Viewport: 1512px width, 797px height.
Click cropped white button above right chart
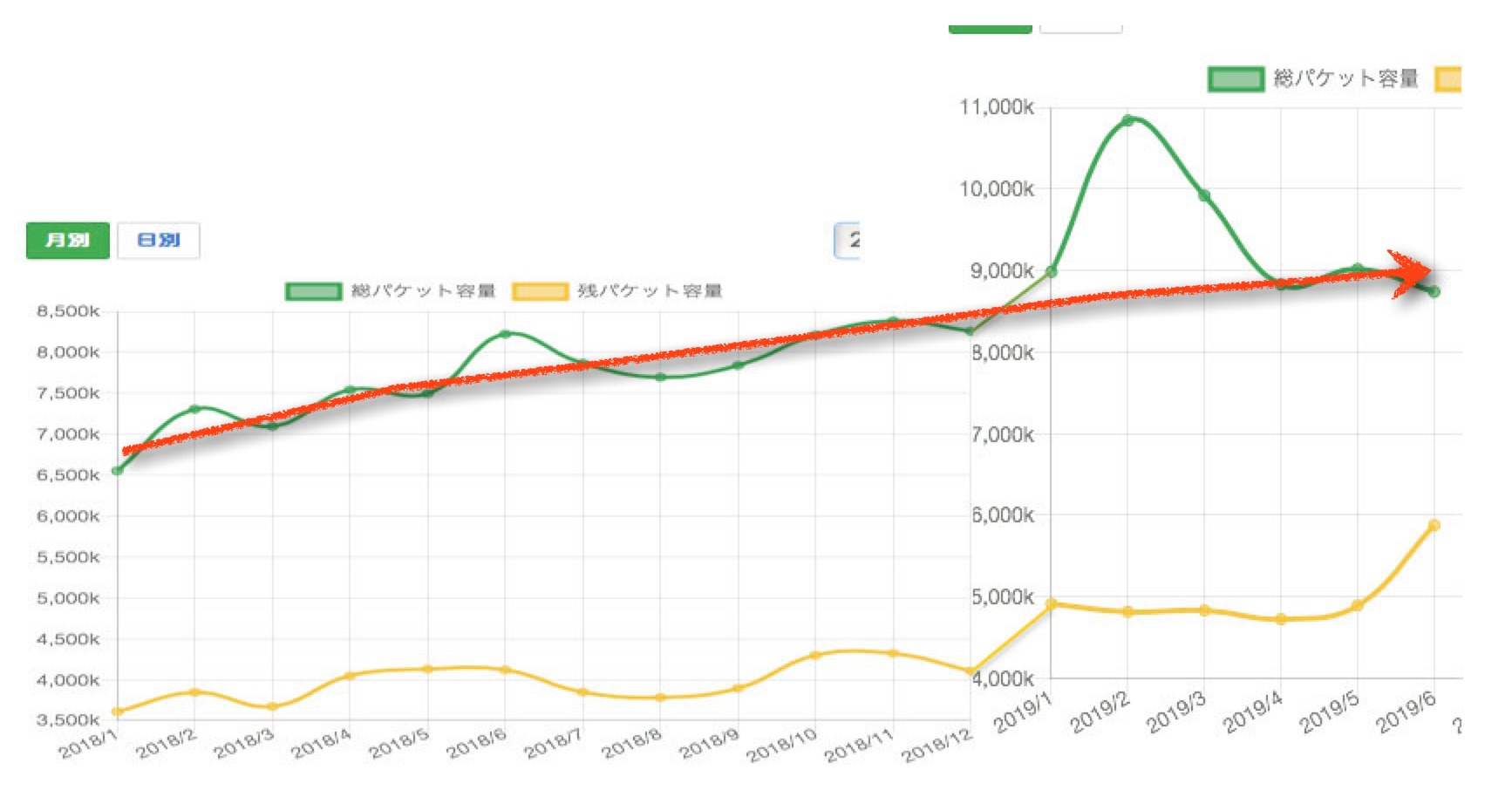pos(1080,28)
